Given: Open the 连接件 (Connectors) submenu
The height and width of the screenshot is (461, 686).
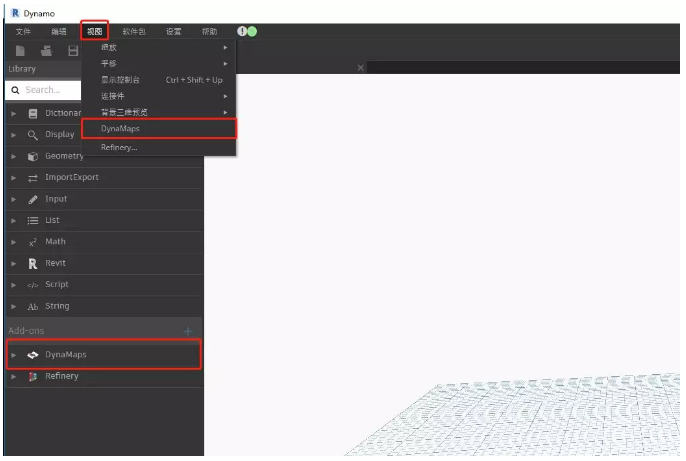Looking at the screenshot, I should 159,96.
